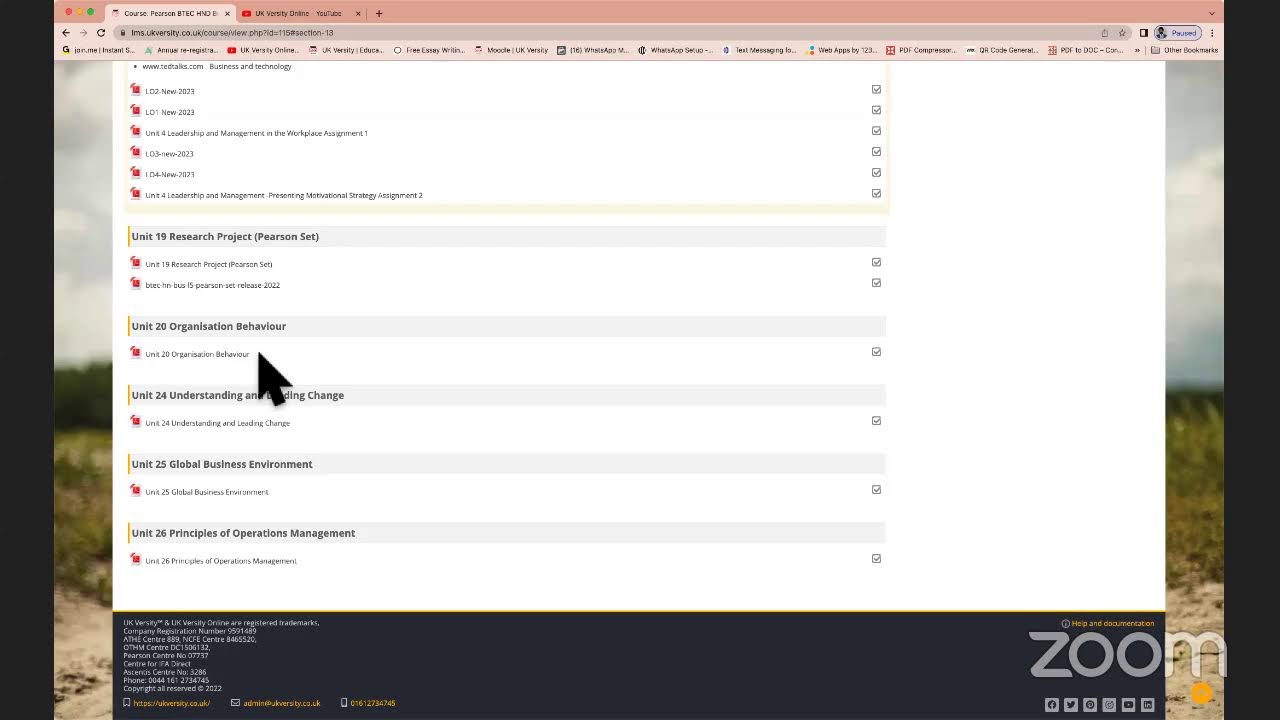This screenshot has width=1280, height=720.
Task: Share the page via the address bar share icon
Action: (1105, 32)
